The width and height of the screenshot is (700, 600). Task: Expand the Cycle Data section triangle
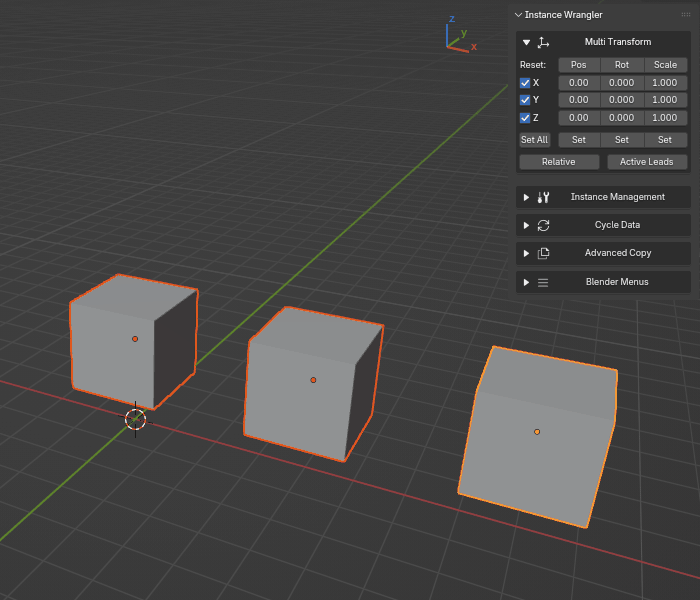coord(526,225)
